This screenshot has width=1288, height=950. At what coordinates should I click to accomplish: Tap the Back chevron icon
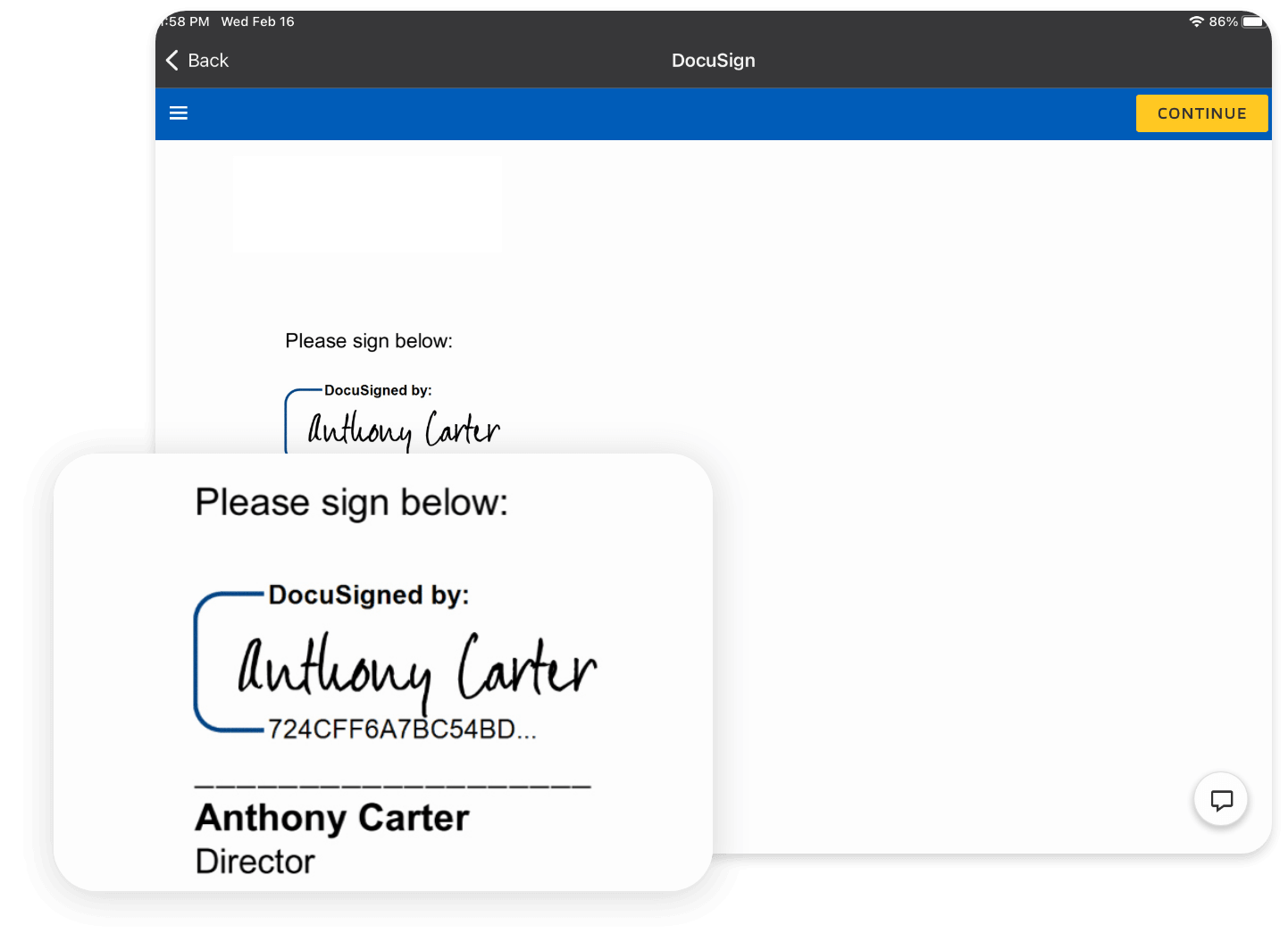pos(171,60)
